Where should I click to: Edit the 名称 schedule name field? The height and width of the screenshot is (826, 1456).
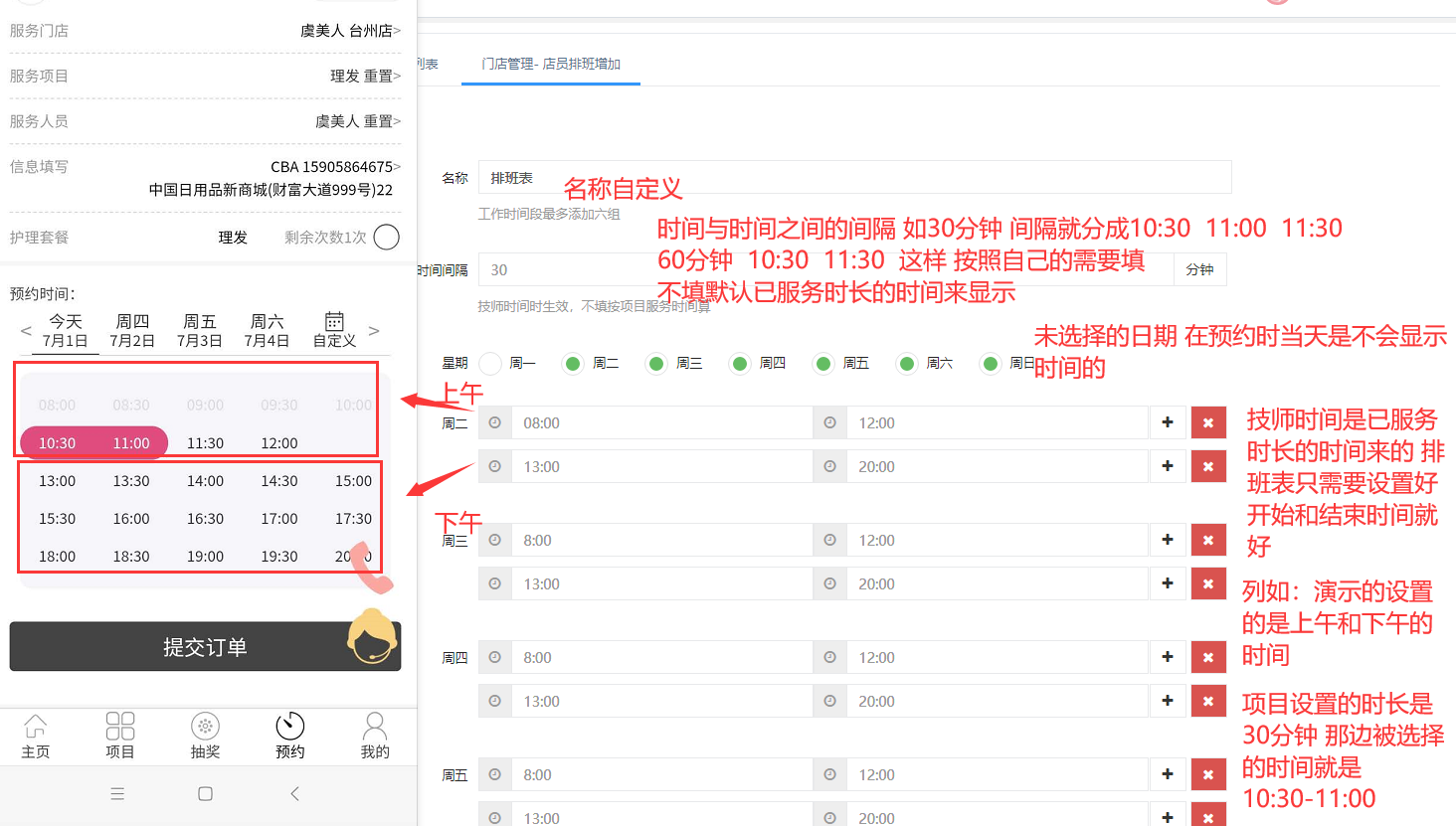click(x=855, y=178)
